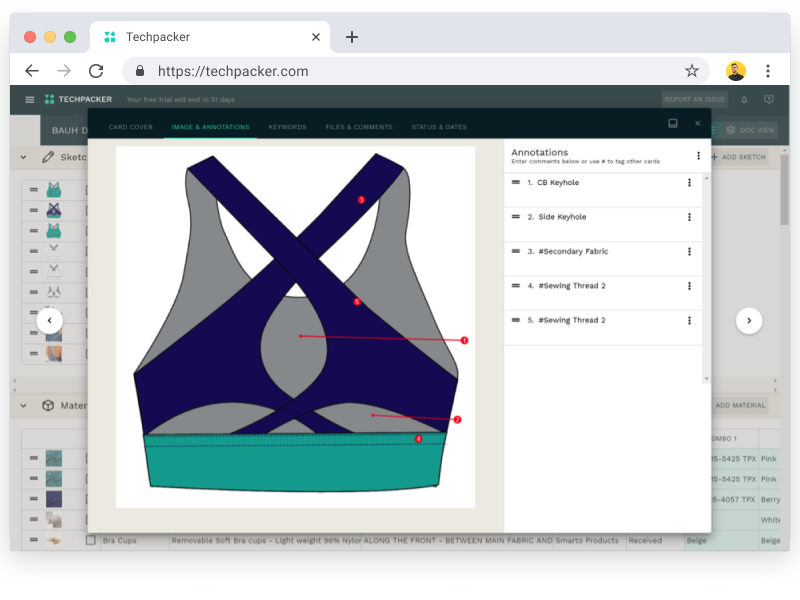Close the card dialog
This screenshot has height=600, width=800.
tap(697, 123)
